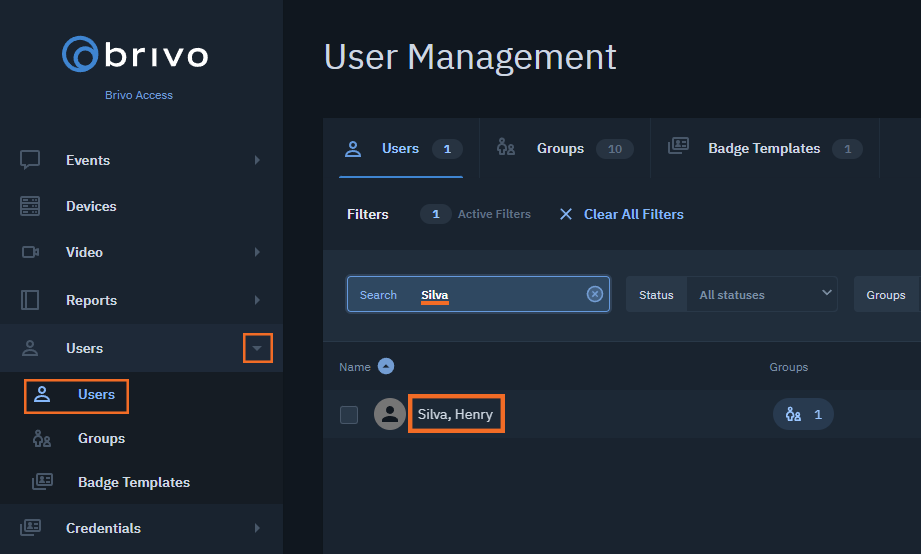
Task: Clear search text with the X icon
Action: click(594, 294)
